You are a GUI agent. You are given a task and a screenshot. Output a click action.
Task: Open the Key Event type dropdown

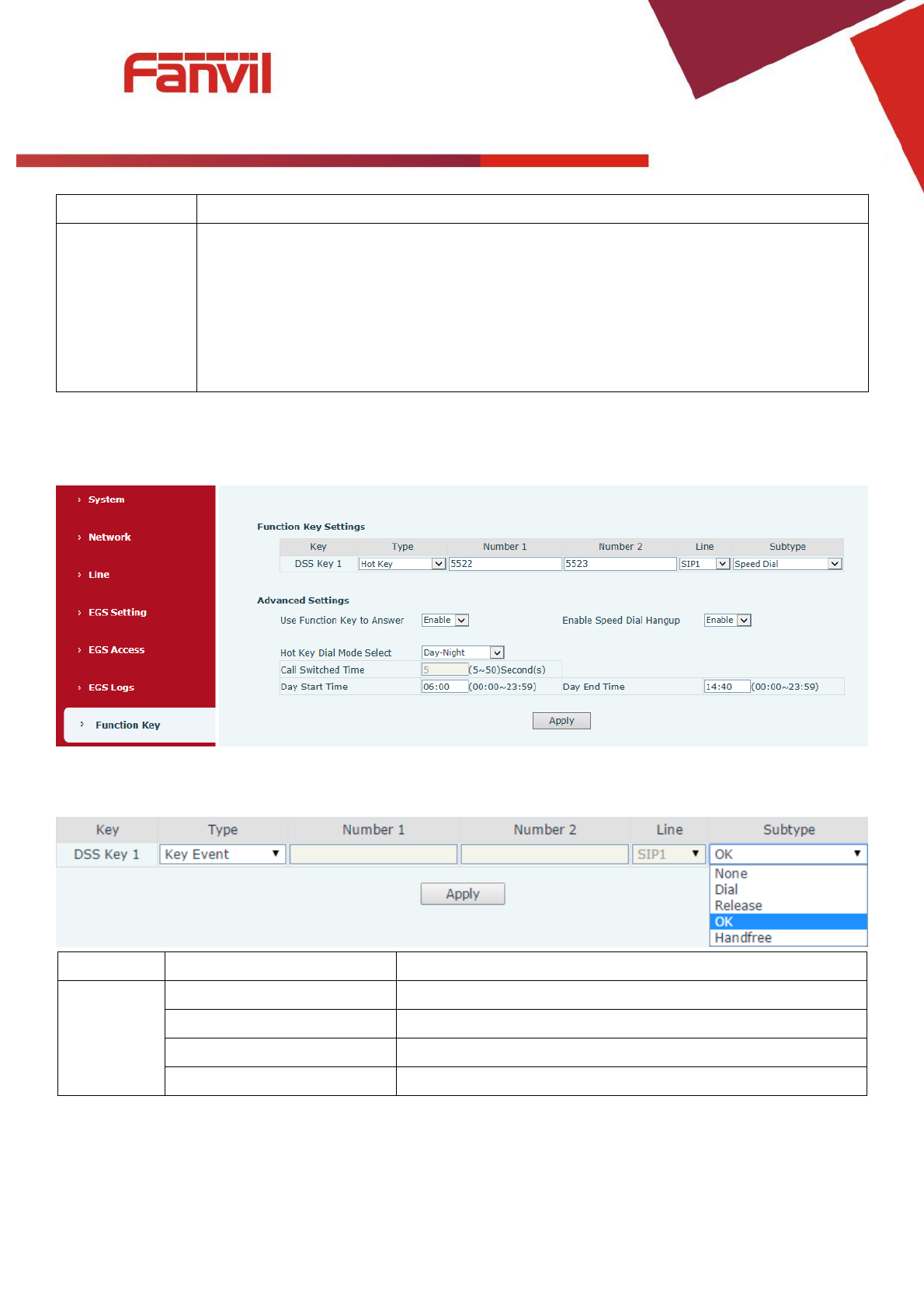point(223,854)
